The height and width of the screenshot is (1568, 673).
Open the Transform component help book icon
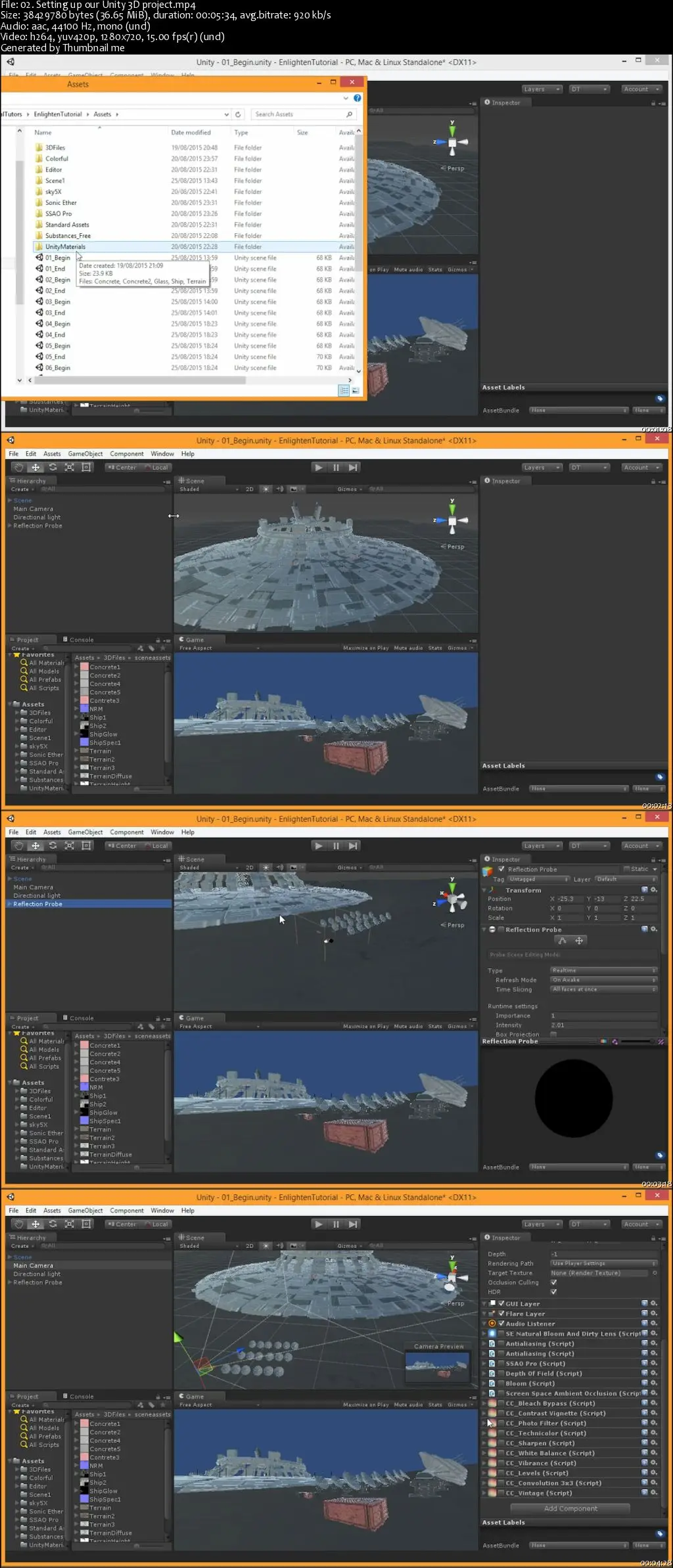click(644, 890)
